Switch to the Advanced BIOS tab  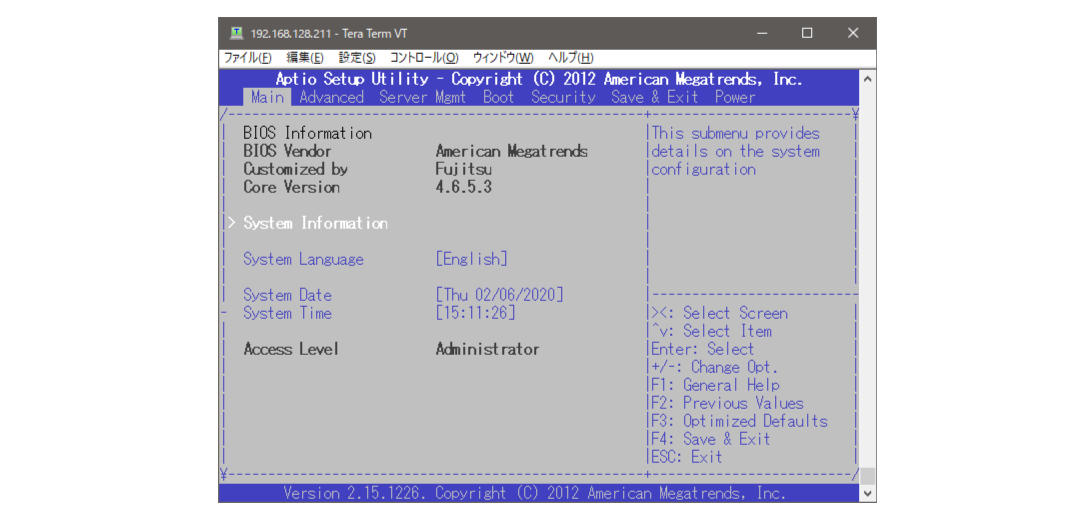coord(331,97)
